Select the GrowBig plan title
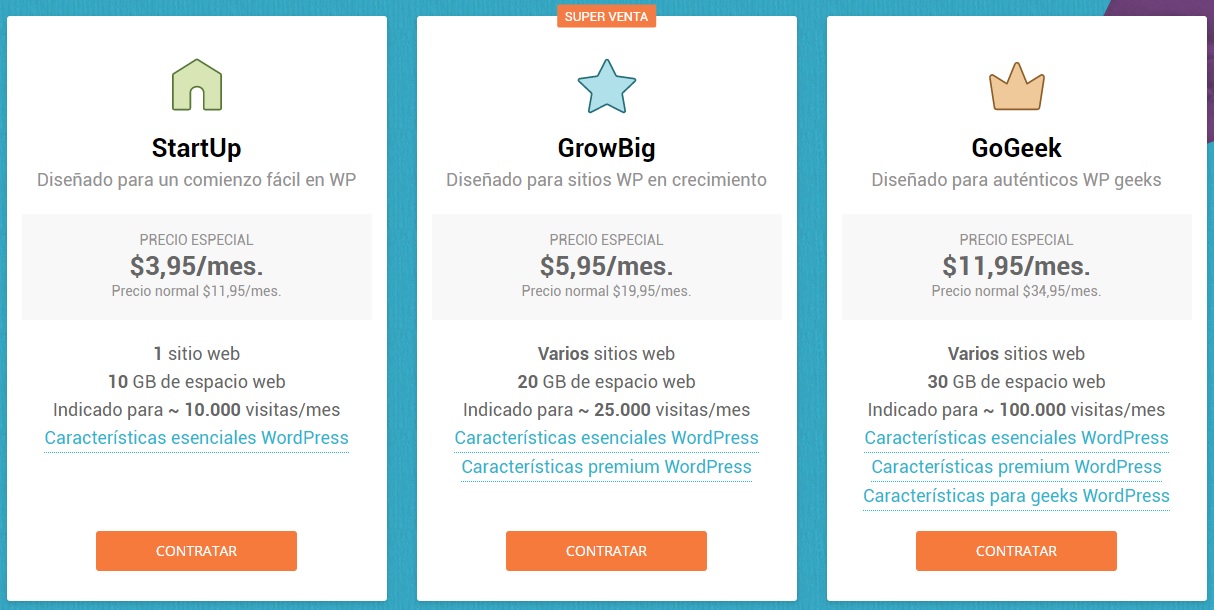This screenshot has width=1214, height=610. click(606, 149)
